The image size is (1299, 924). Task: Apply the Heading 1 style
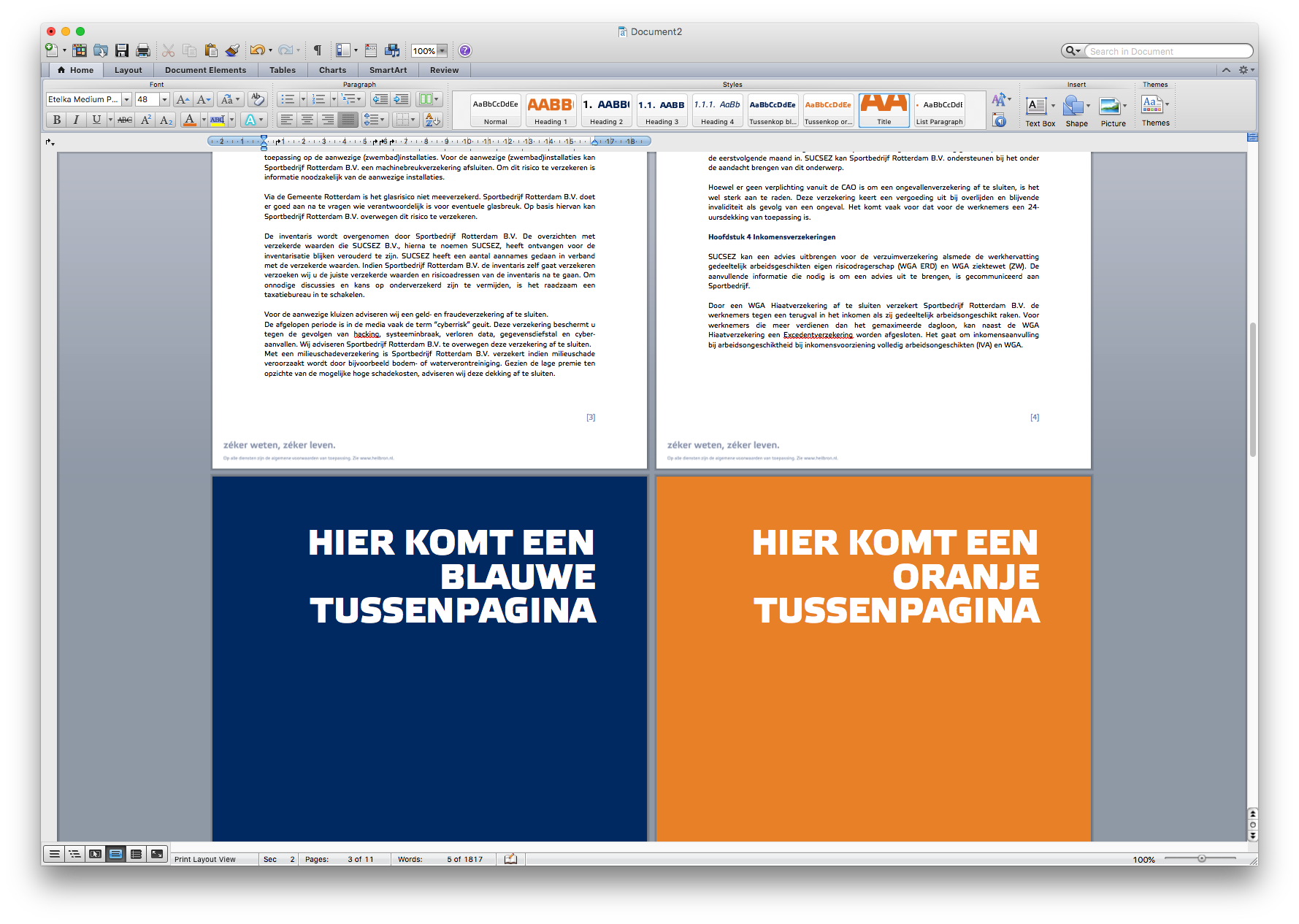click(x=551, y=110)
